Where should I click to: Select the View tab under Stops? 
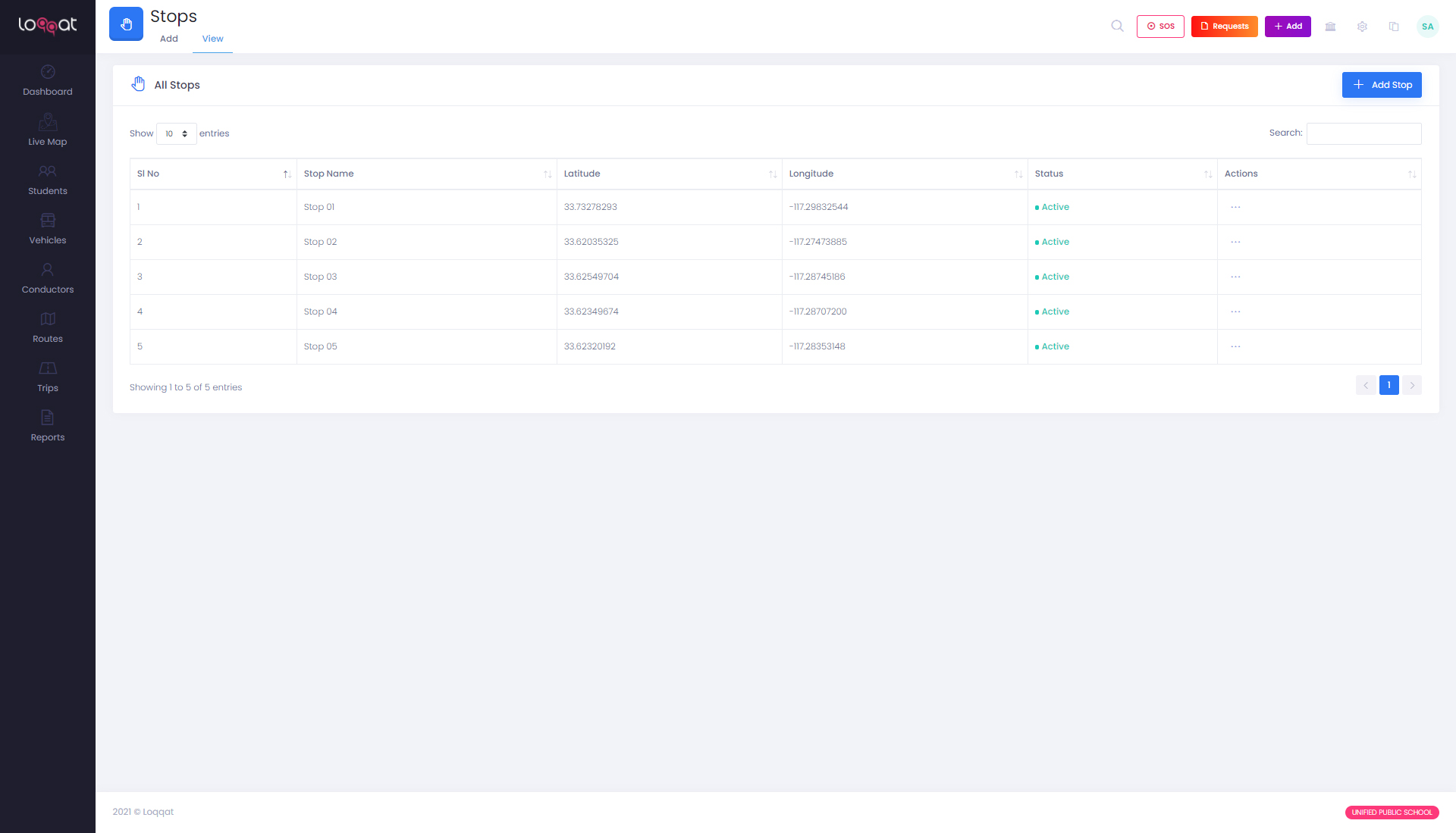tap(212, 39)
